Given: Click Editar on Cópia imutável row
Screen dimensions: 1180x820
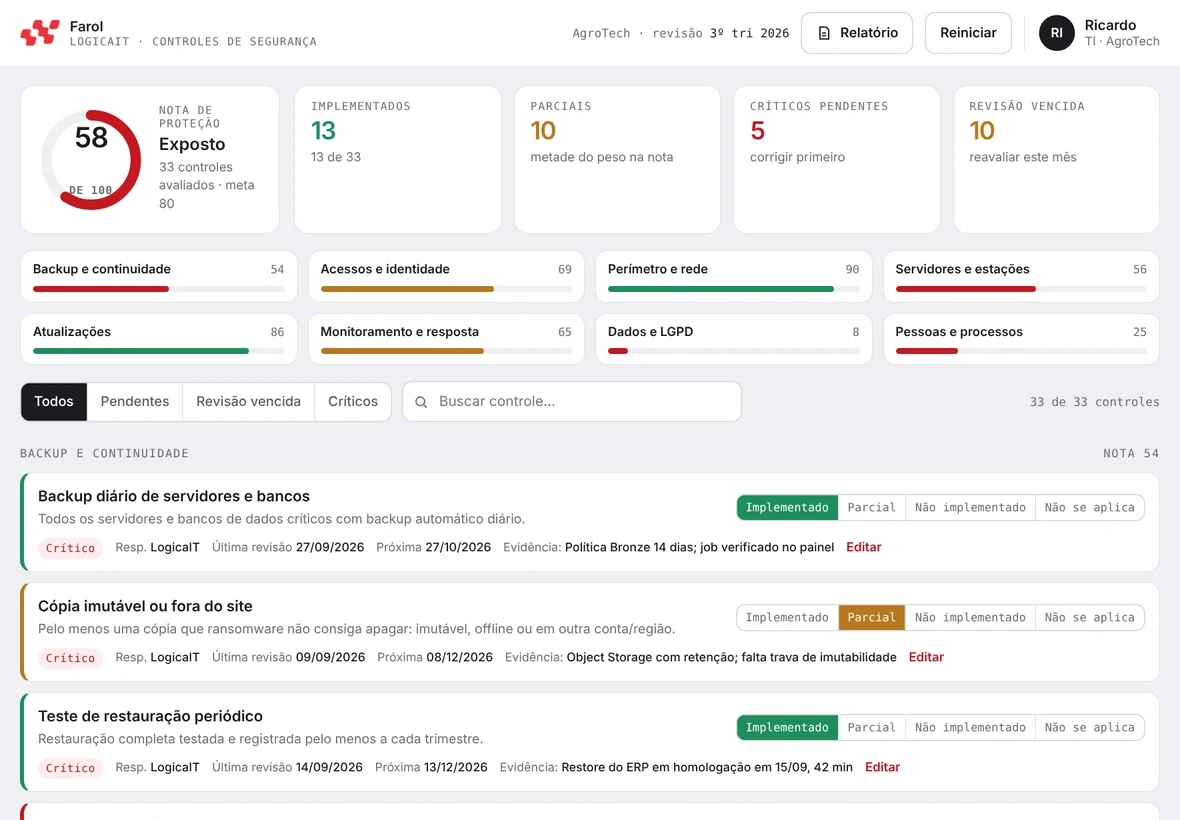Looking at the screenshot, I should click(926, 658).
